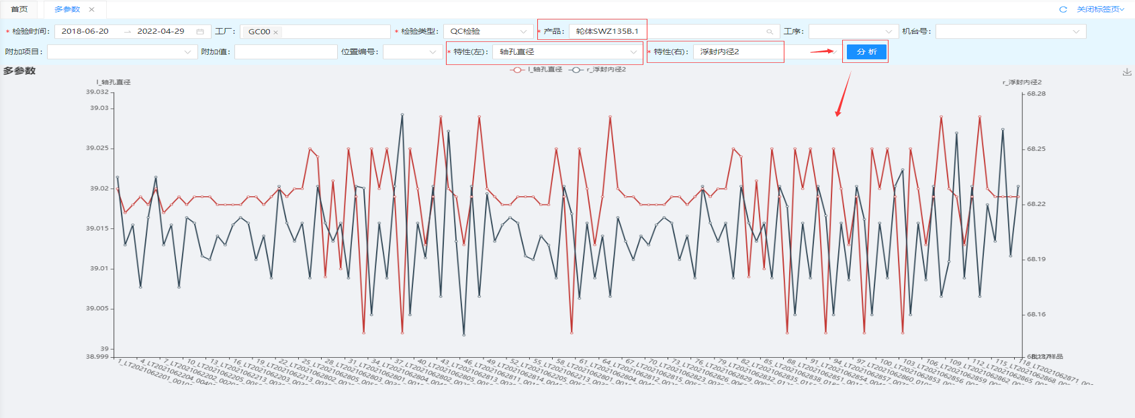Expand the 机台号 dropdown
The height and width of the screenshot is (418, 1135).
pyautogui.click(x=1009, y=32)
